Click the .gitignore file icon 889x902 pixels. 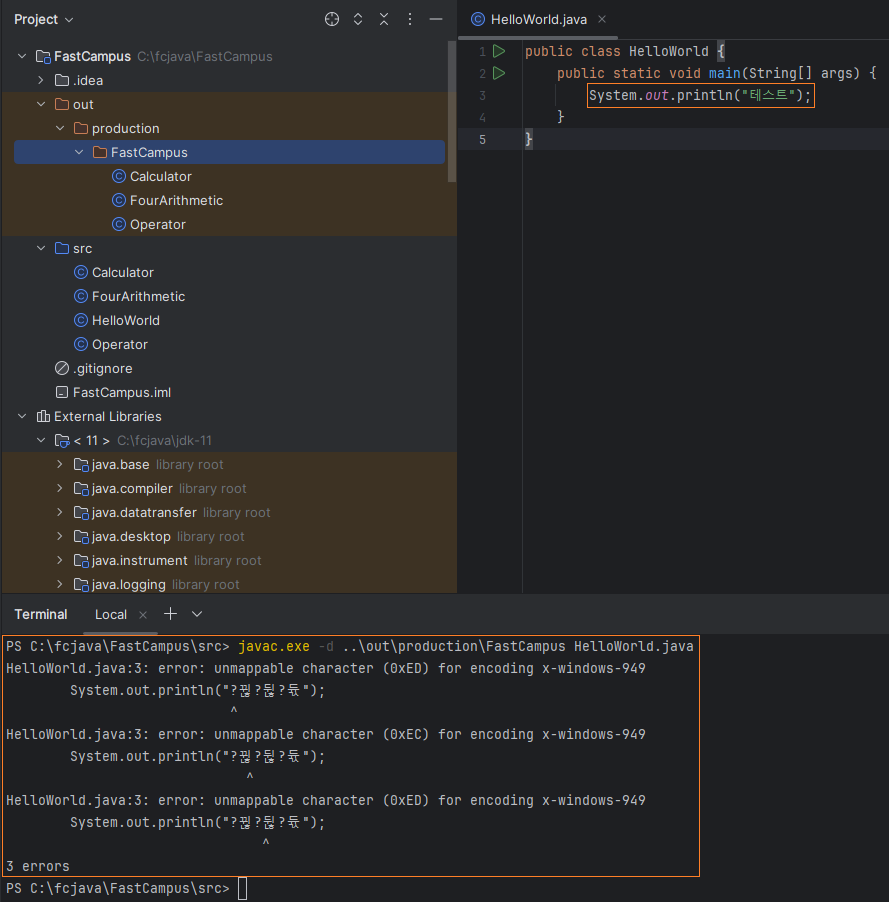click(x=62, y=368)
